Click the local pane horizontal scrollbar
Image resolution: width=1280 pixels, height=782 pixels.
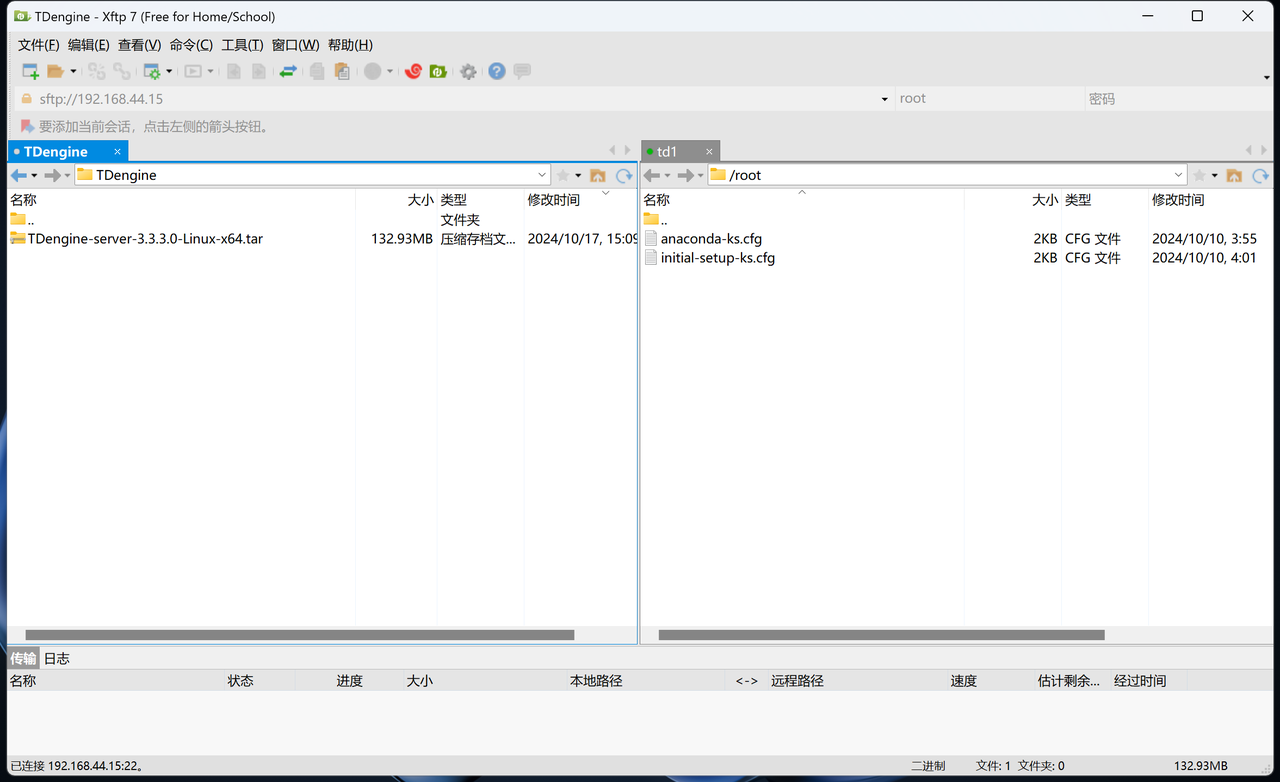[300, 635]
